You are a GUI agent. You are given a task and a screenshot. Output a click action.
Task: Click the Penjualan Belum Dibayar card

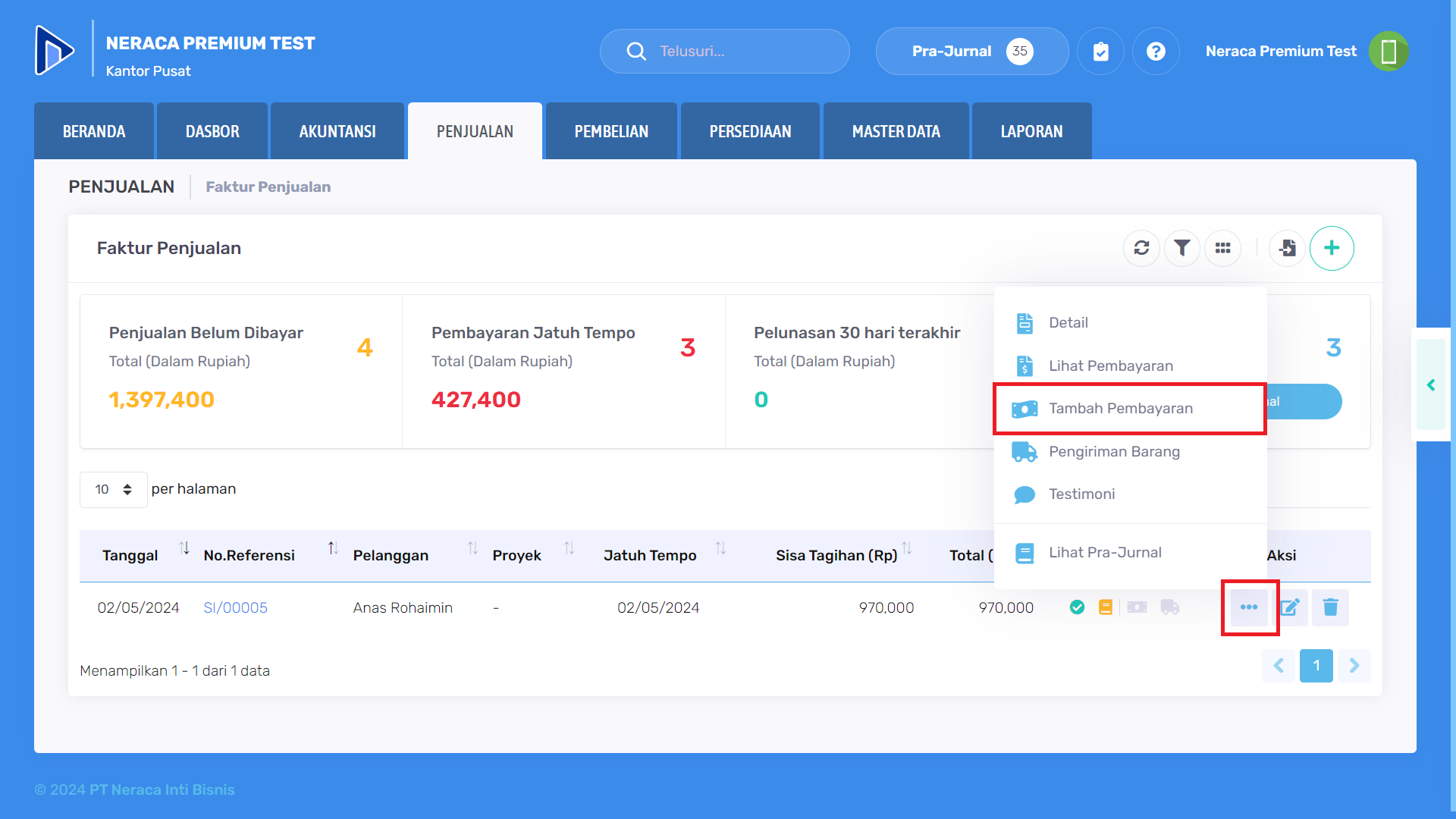[241, 372]
